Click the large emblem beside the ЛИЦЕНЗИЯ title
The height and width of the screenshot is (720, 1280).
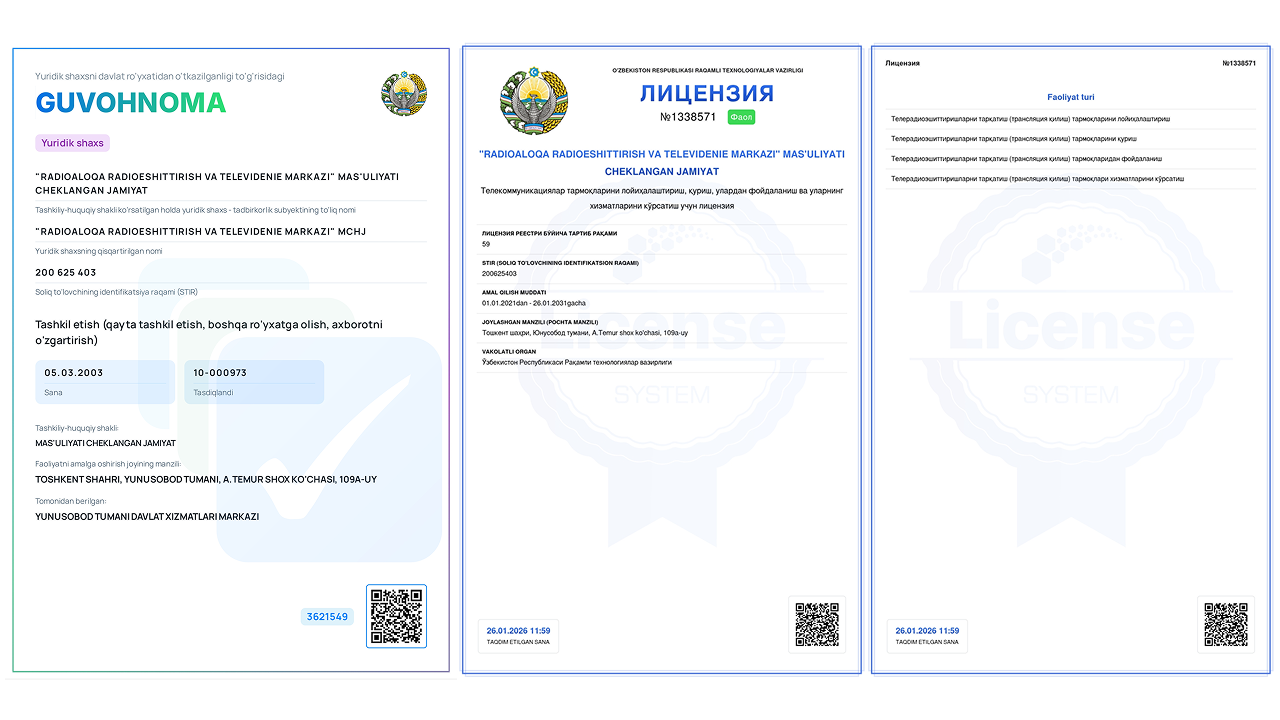click(533, 100)
